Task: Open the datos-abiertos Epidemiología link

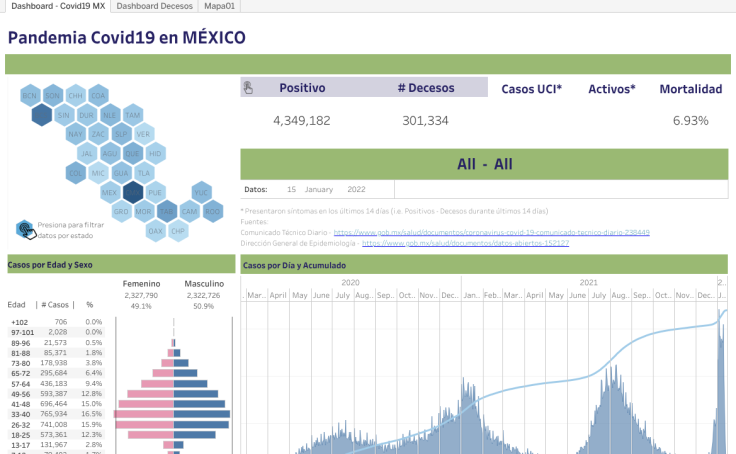Action: [465, 243]
